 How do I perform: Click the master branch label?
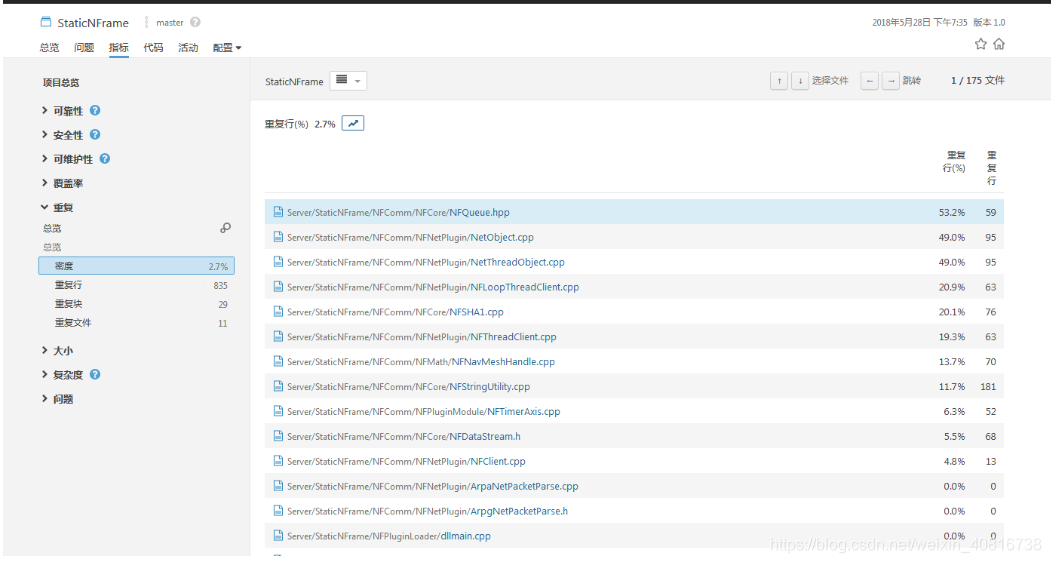click(170, 23)
